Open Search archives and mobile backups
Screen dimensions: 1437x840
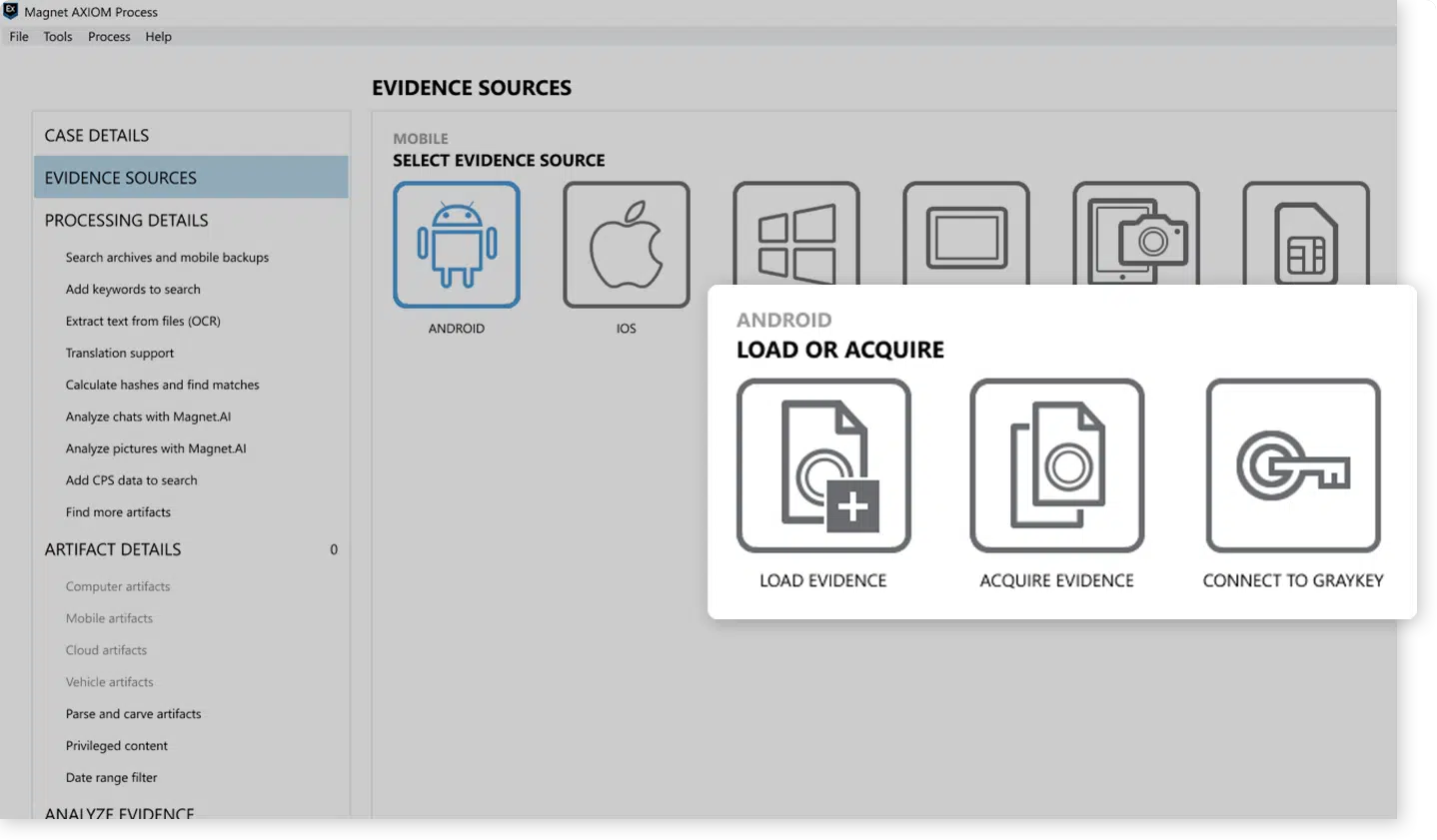click(x=167, y=258)
